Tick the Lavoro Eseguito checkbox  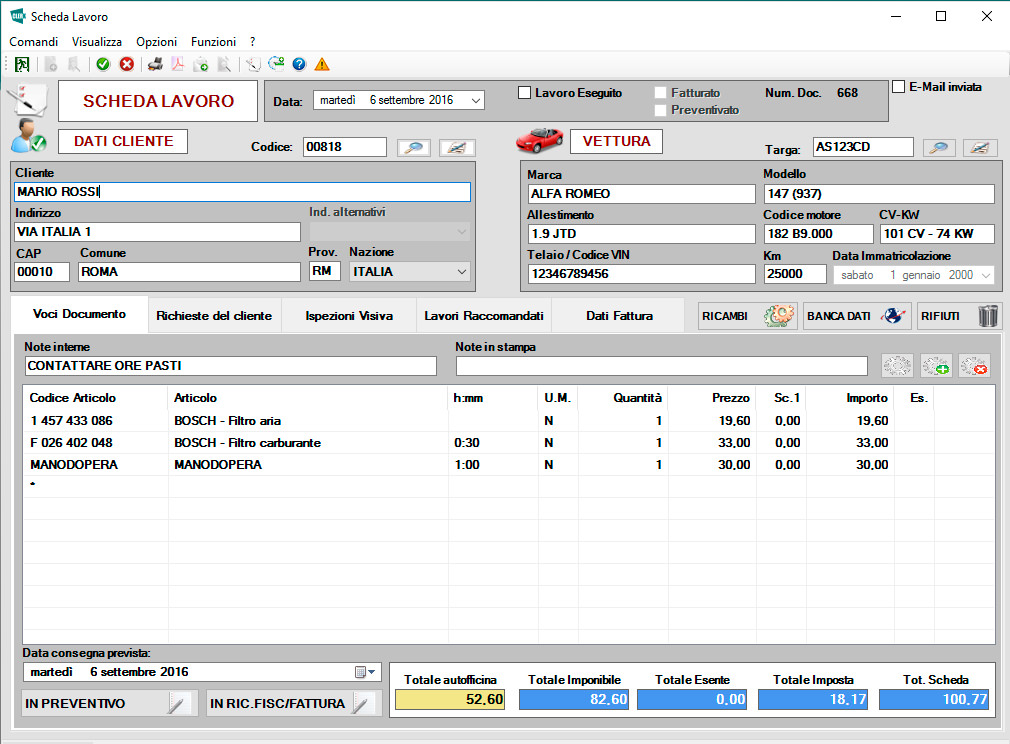[524, 93]
